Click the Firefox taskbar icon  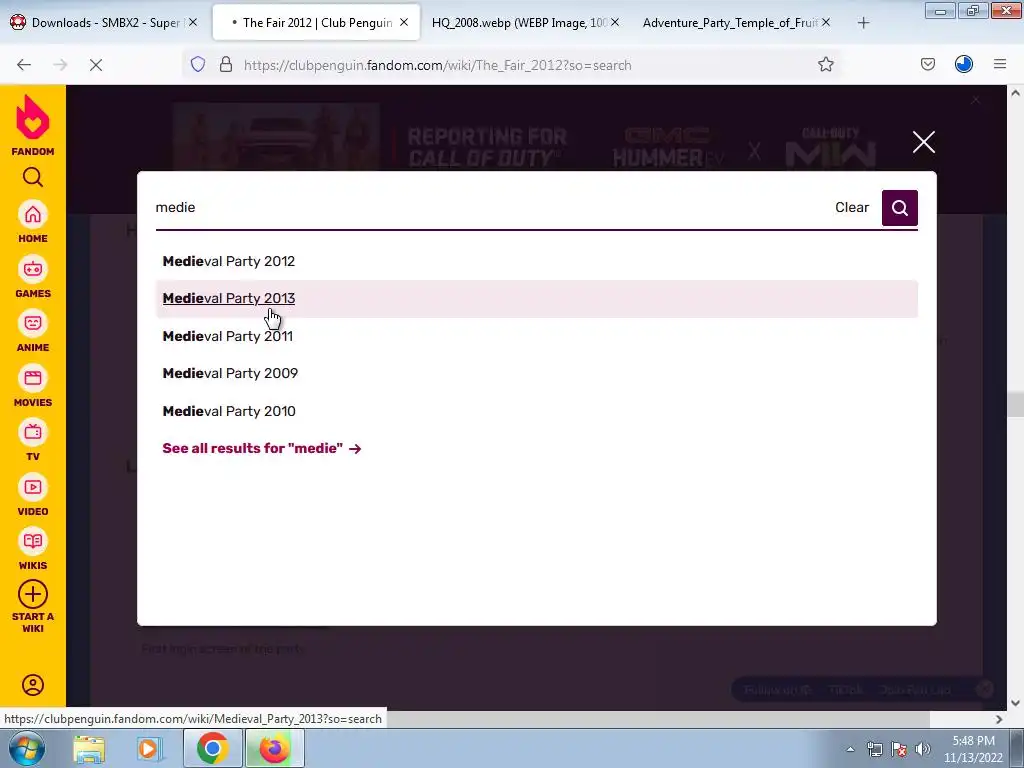[274, 748]
